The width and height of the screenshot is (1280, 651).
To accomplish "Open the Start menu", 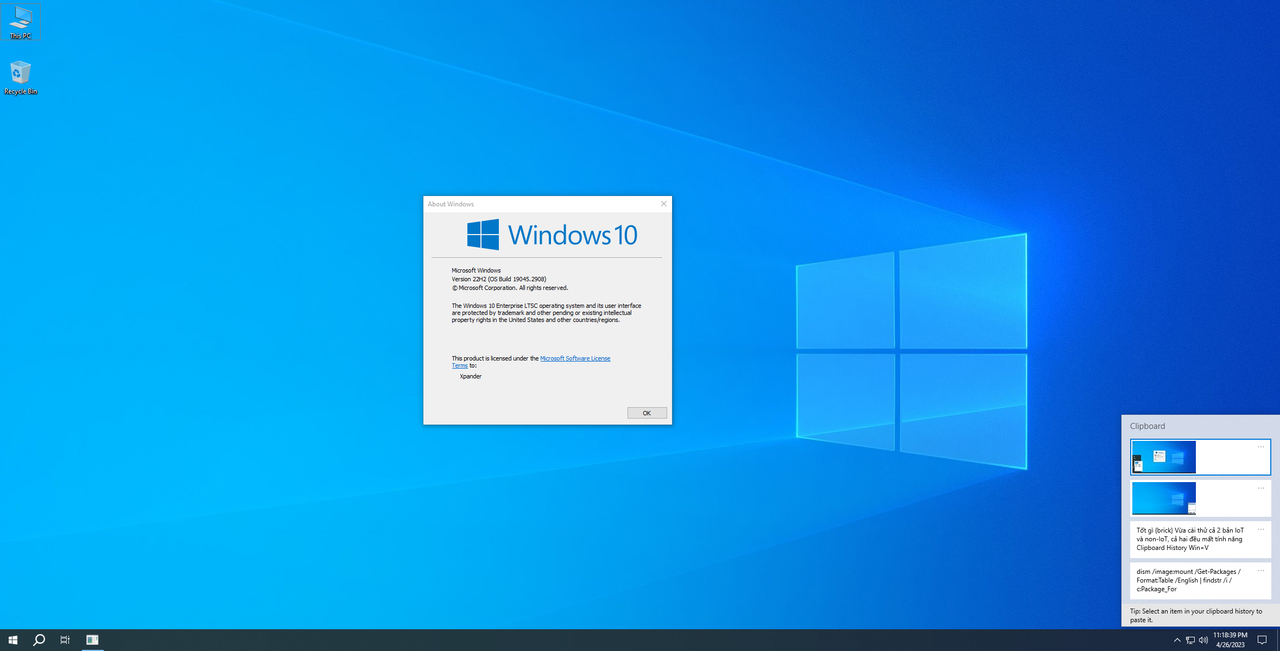I will pyautogui.click(x=13, y=640).
